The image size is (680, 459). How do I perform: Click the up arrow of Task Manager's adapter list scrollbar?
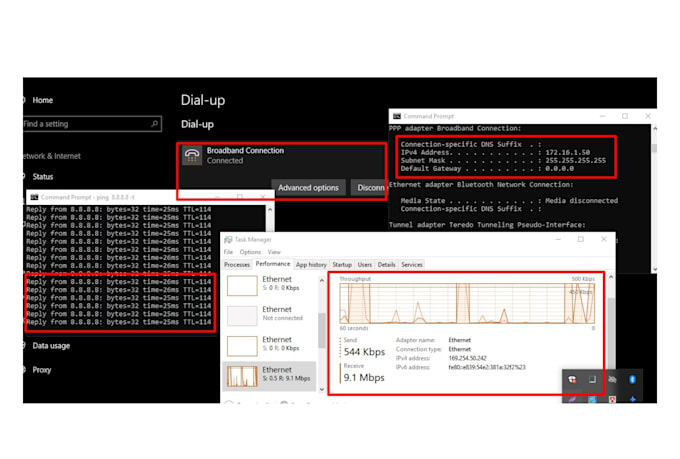tap(321, 281)
